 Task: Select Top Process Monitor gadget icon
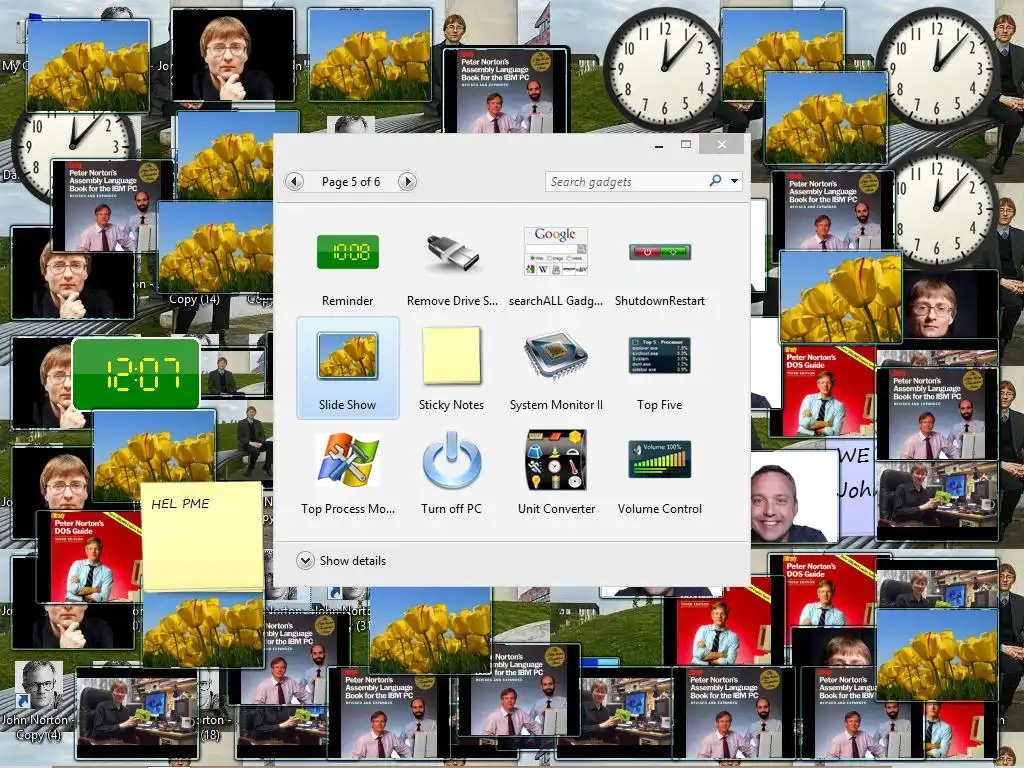tap(347, 459)
